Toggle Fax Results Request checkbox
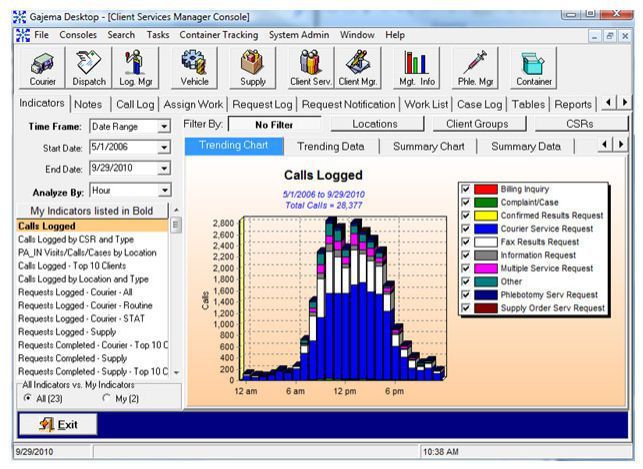Screen dimensions: 643x469 pyautogui.click(x=465, y=242)
